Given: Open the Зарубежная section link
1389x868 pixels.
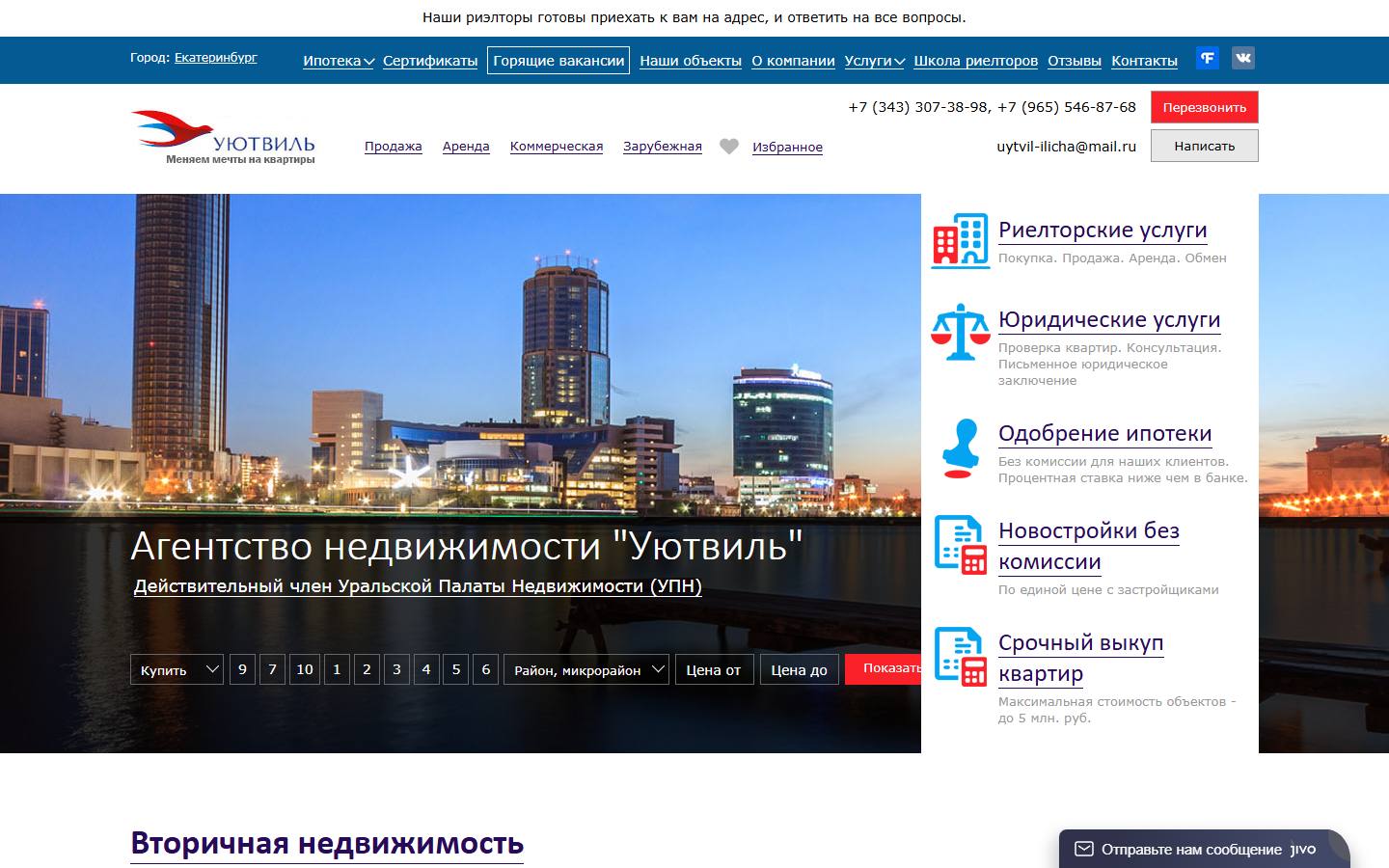Looking at the screenshot, I should [663, 147].
